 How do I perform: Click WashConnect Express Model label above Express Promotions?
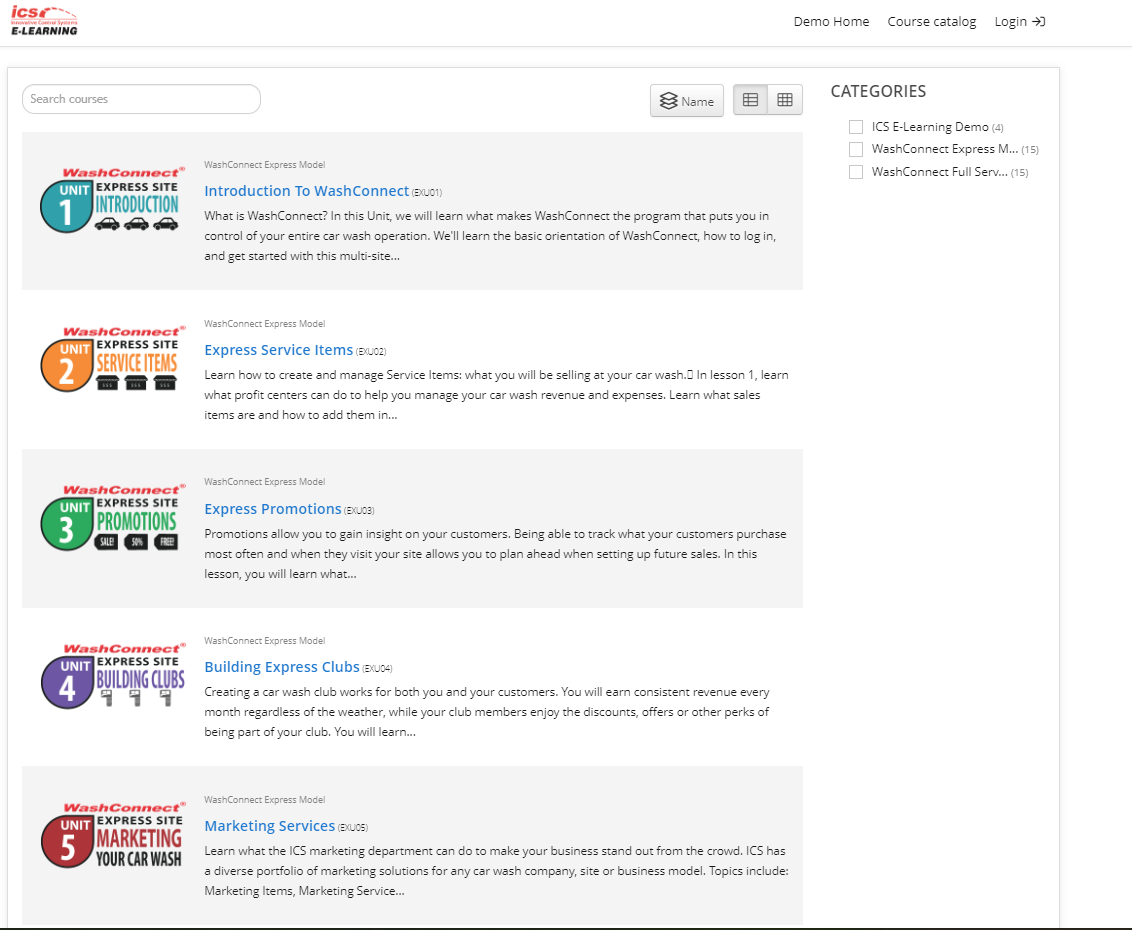tap(264, 482)
